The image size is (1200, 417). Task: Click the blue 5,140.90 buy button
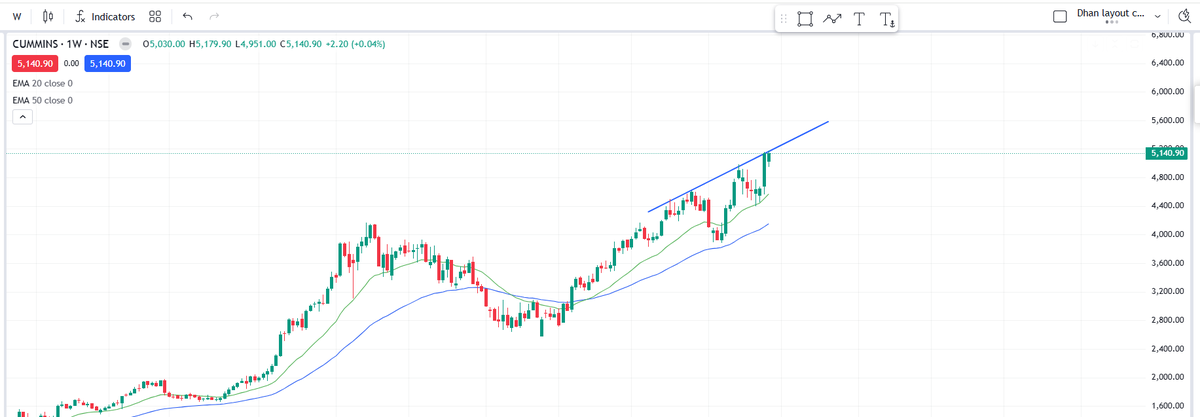[x=106, y=63]
